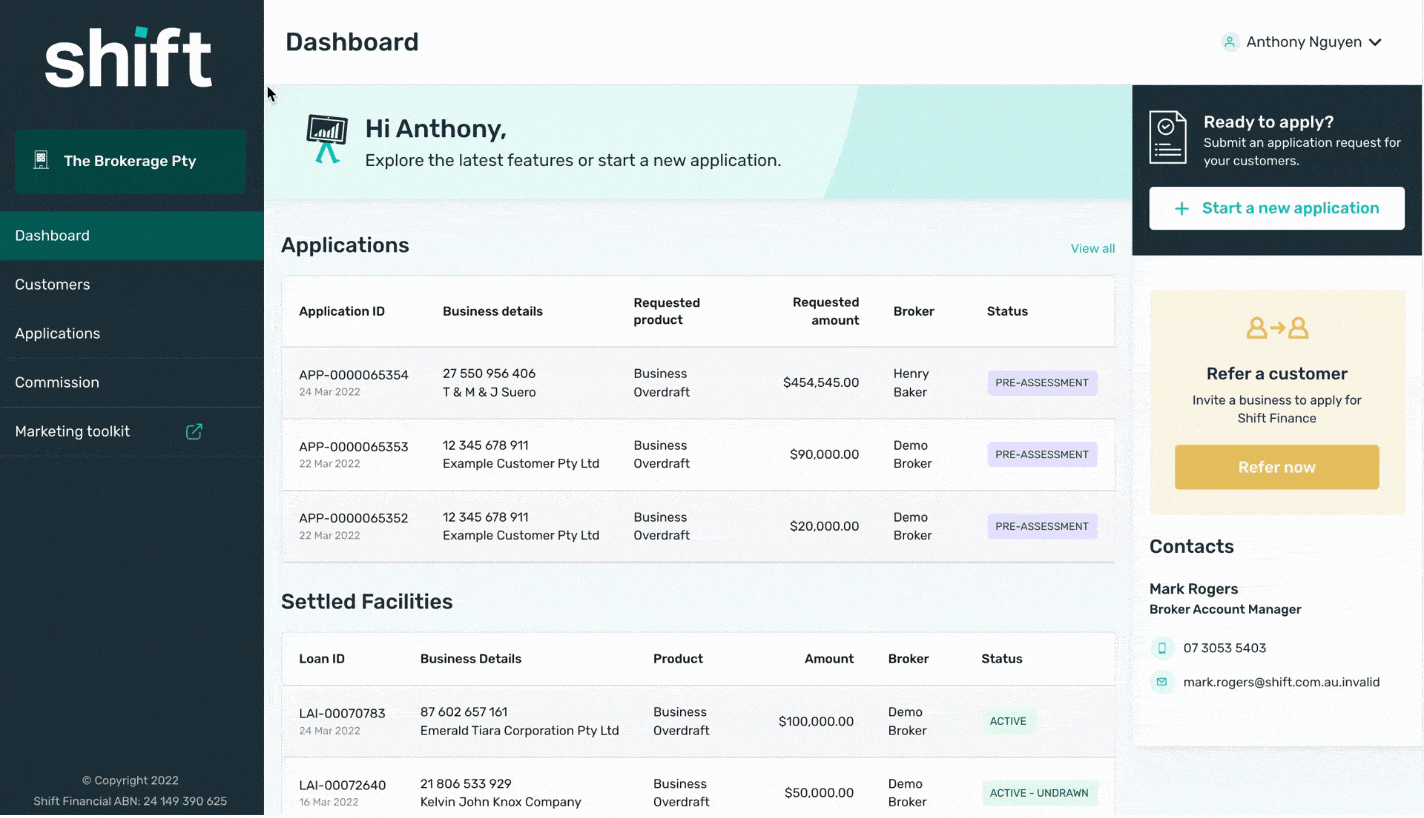Click the Settled Facilities heading
Image resolution: width=1424 pixels, height=818 pixels.
367,602
